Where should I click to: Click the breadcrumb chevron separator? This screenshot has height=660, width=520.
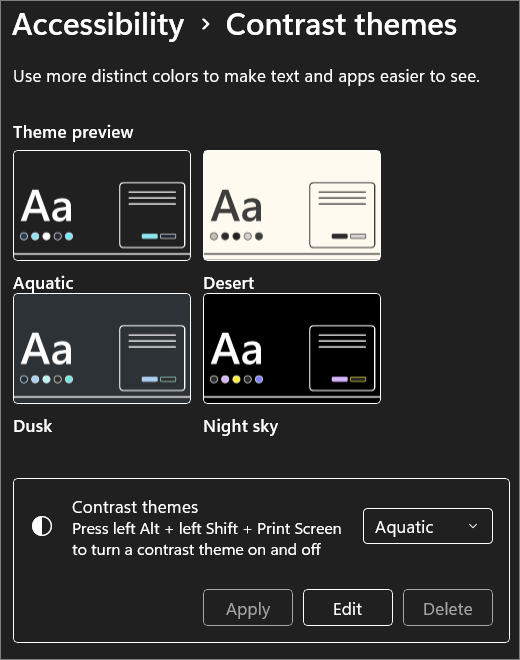[x=205, y=25]
